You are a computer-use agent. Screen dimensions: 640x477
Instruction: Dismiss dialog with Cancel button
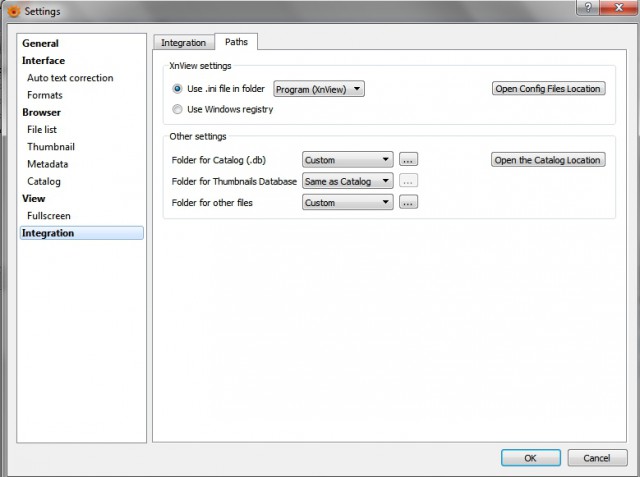coord(597,458)
